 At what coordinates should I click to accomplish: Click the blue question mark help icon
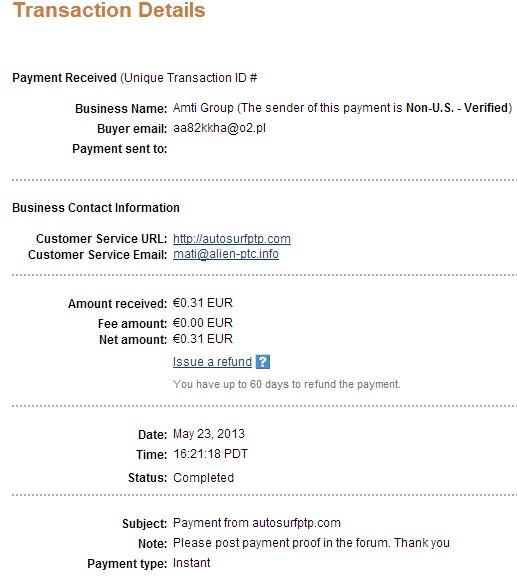[x=263, y=362]
